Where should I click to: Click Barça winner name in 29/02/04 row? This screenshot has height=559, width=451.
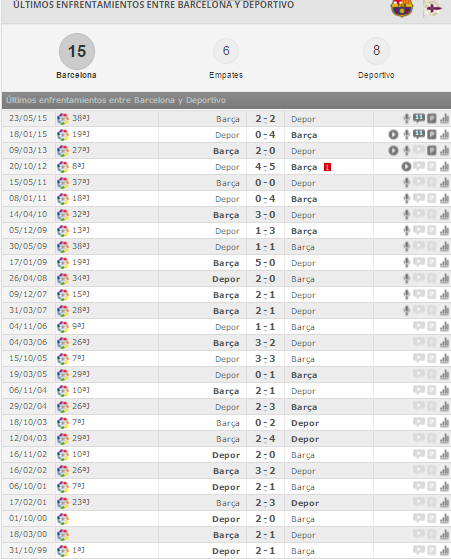point(304,407)
